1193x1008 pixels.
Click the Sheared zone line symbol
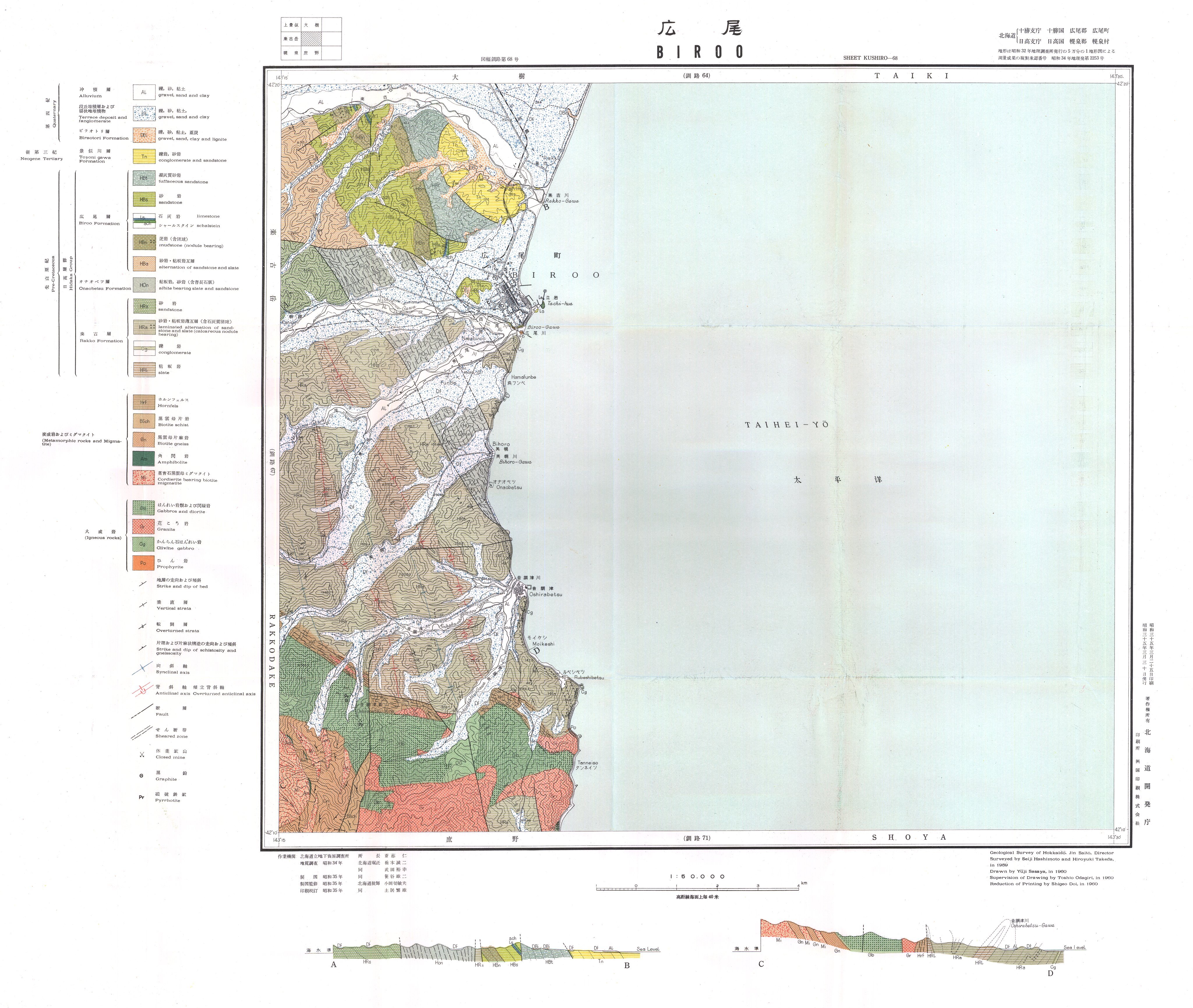(x=142, y=733)
